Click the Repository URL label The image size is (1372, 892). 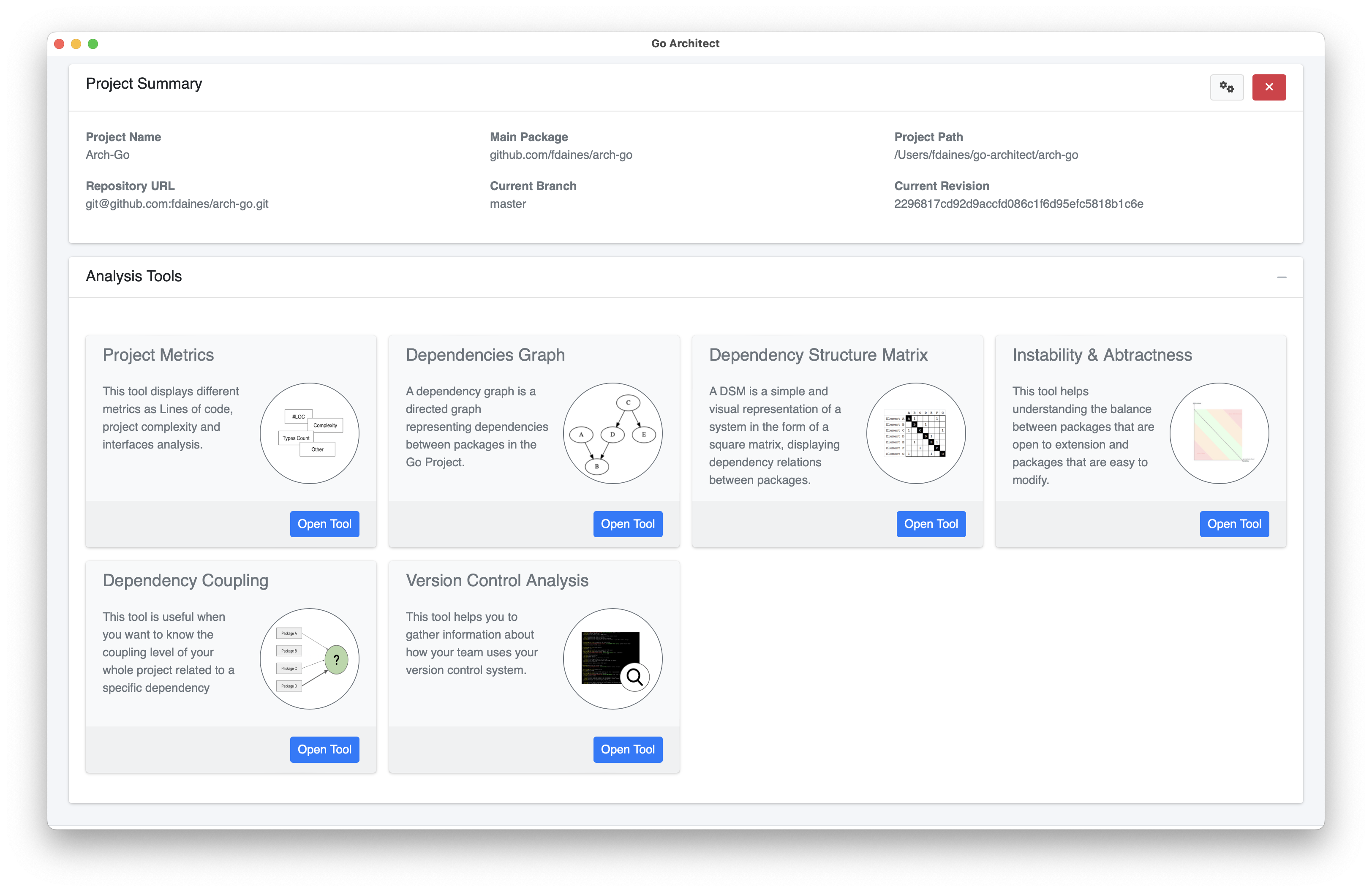pos(130,185)
